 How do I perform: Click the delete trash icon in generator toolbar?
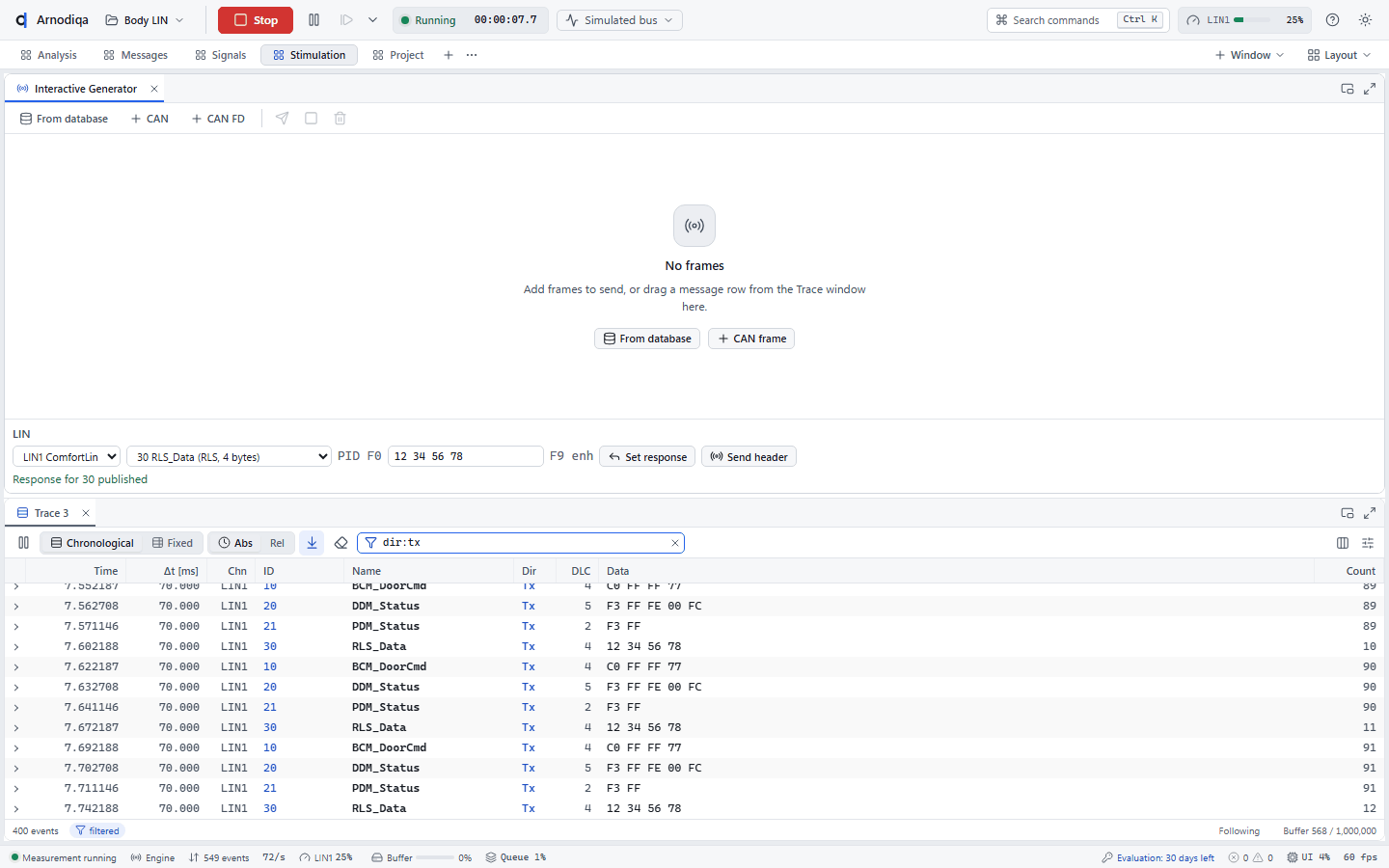[x=340, y=119]
